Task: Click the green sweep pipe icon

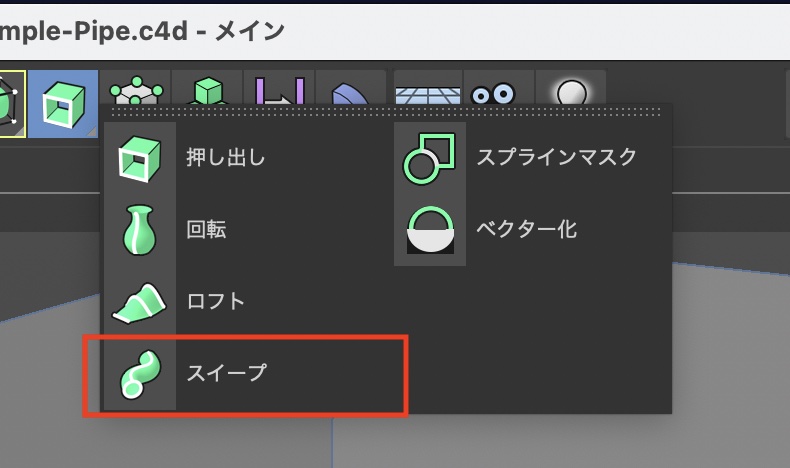Action: coord(139,373)
